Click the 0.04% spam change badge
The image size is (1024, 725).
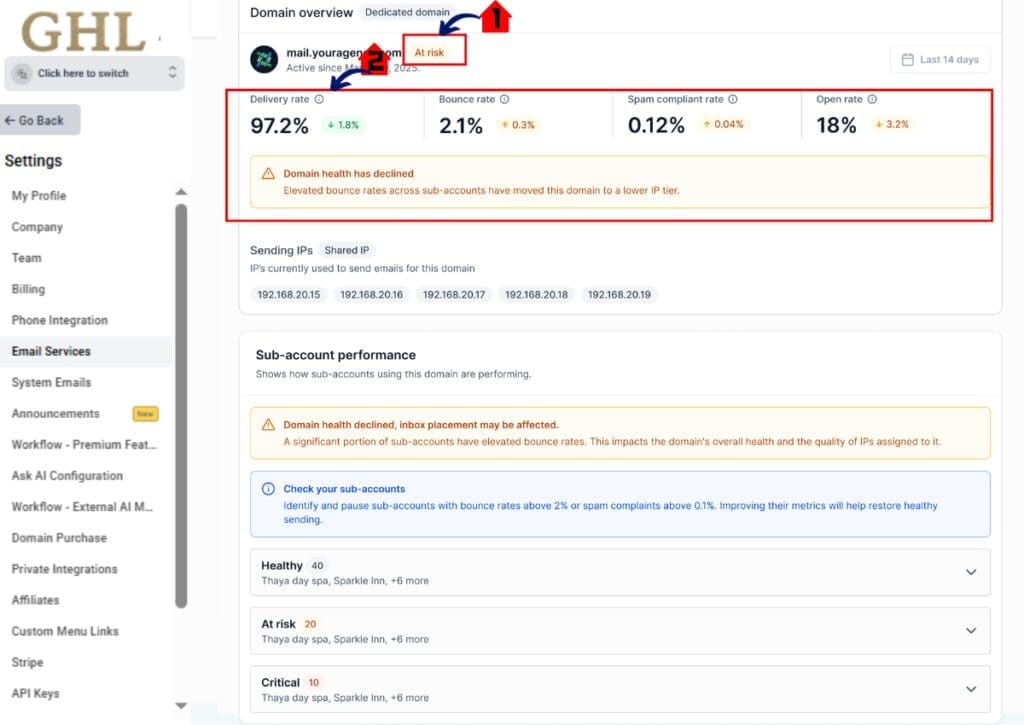pyautogui.click(x=723, y=125)
